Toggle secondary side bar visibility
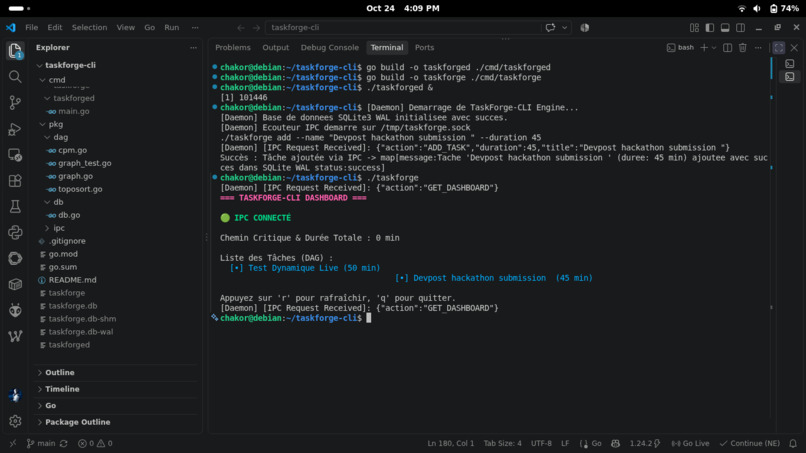The width and height of the screenshot is (806, 453). click(x=740, y=28)
